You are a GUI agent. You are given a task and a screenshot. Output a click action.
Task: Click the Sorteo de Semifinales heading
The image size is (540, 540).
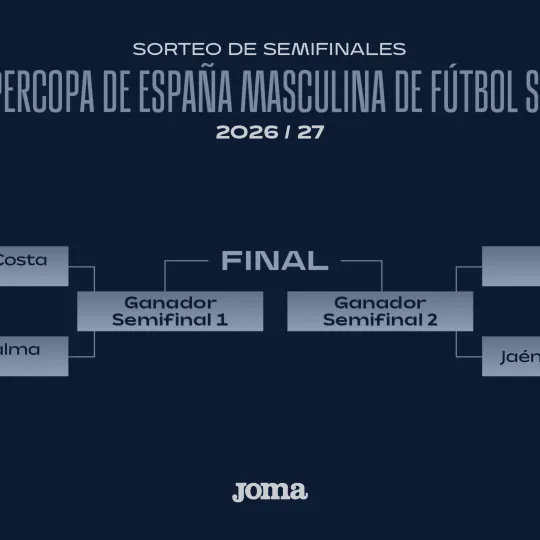[269, 49]
